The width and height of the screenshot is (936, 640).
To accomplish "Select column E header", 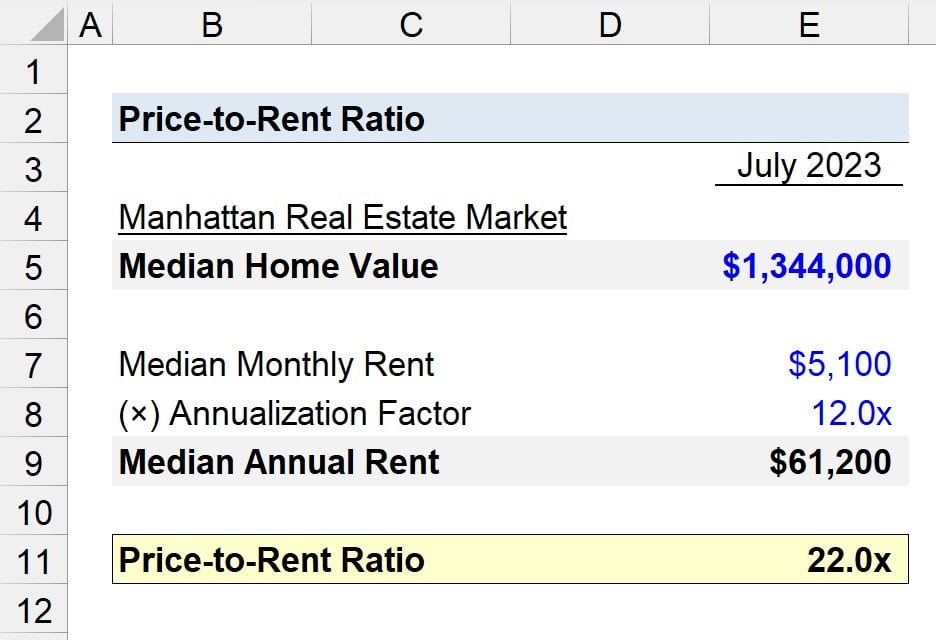I will tap(809, 22).
